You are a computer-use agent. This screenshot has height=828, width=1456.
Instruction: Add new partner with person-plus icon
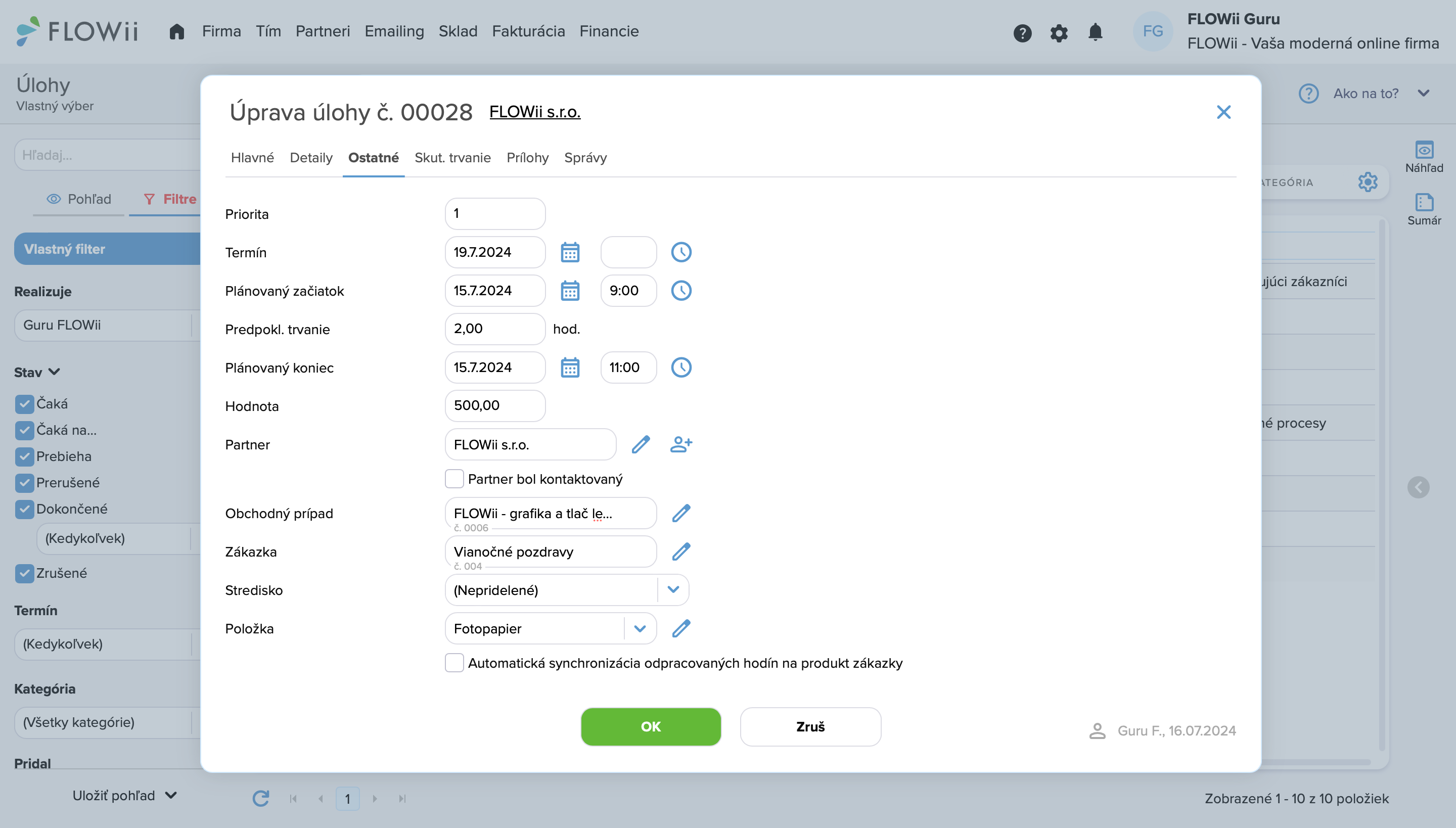tap(681, 444)
